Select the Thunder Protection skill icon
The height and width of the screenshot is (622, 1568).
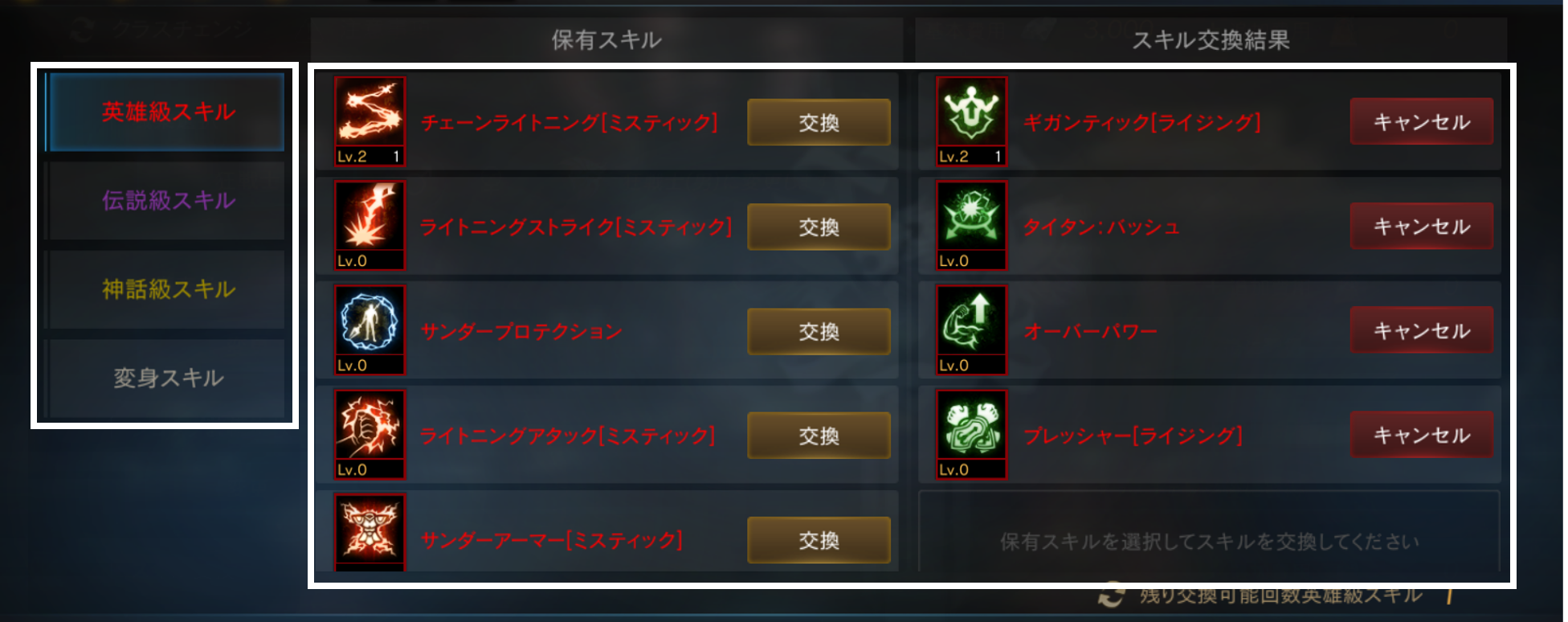click(x=370, y=330)
